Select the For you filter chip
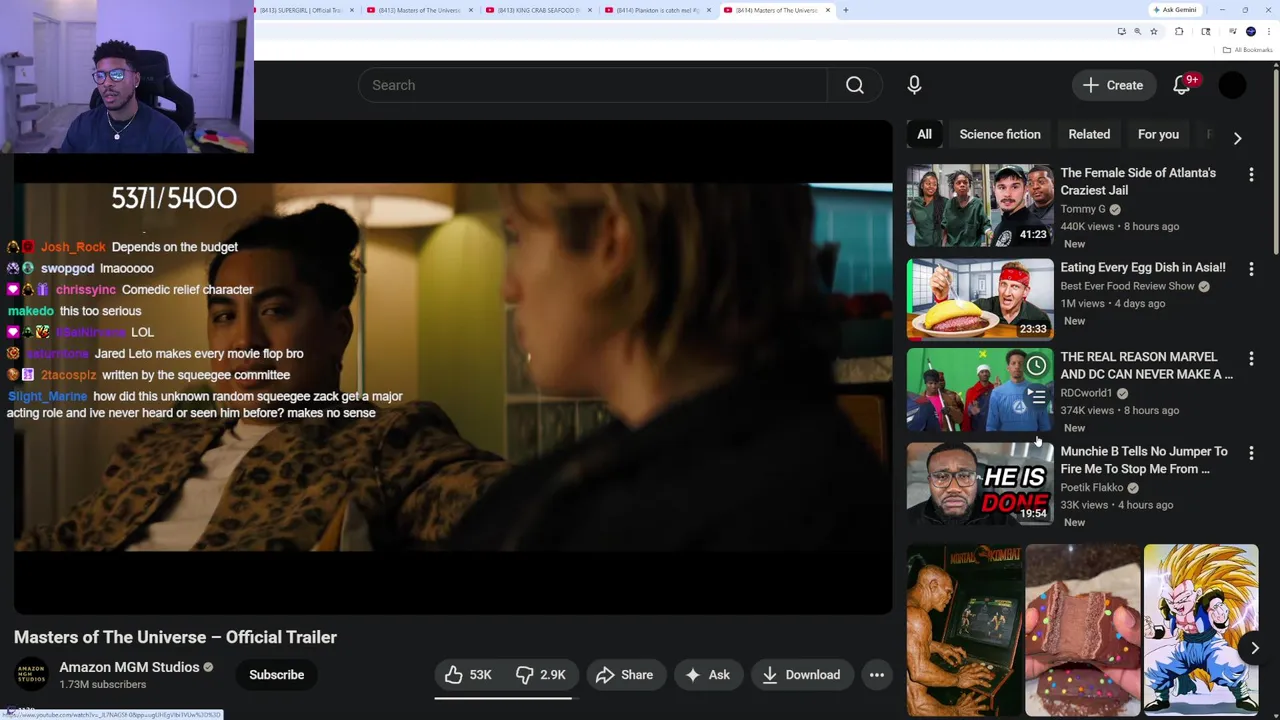Screen dimensions: 1280x720 pos(1158,134)
